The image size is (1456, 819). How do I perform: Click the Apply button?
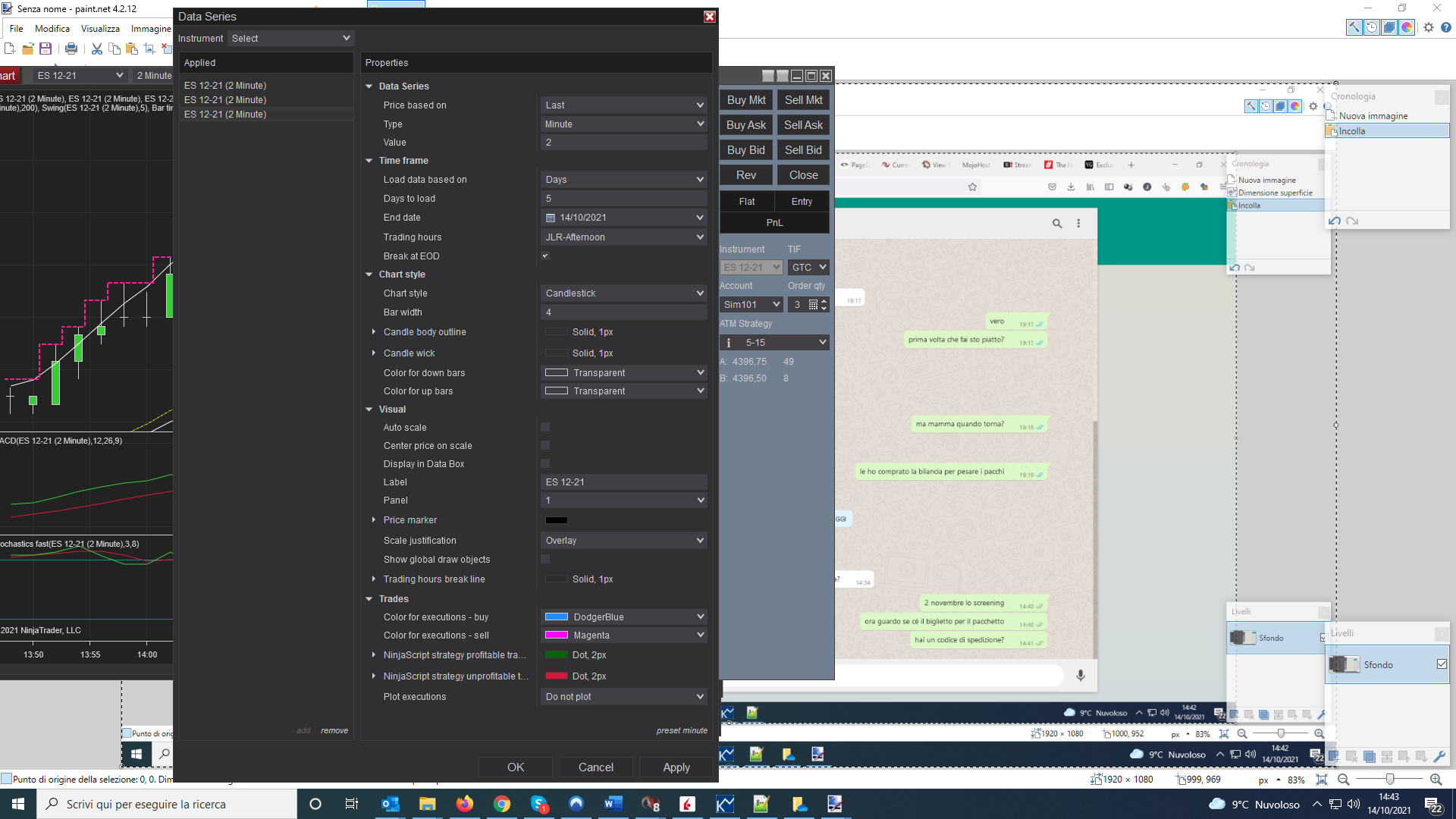(676, 767)
